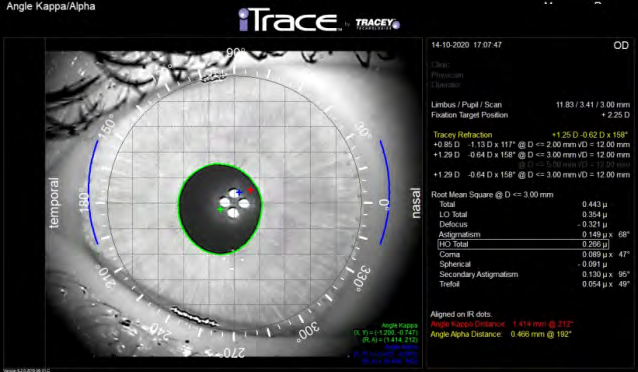The width and height of the screenshot is (638, 372).
Task: Click the green "Angle Kappa" overlay heading
Action: [x=399, y=326]
